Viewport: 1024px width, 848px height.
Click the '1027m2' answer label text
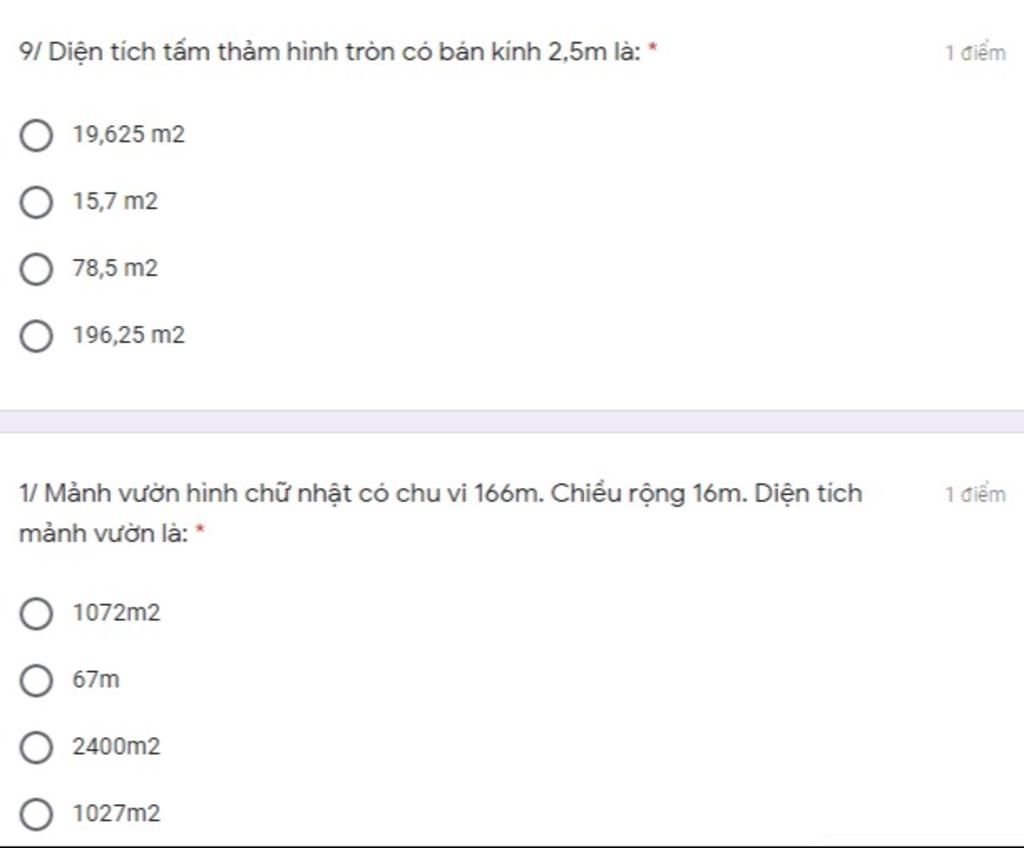pos(116,813)
